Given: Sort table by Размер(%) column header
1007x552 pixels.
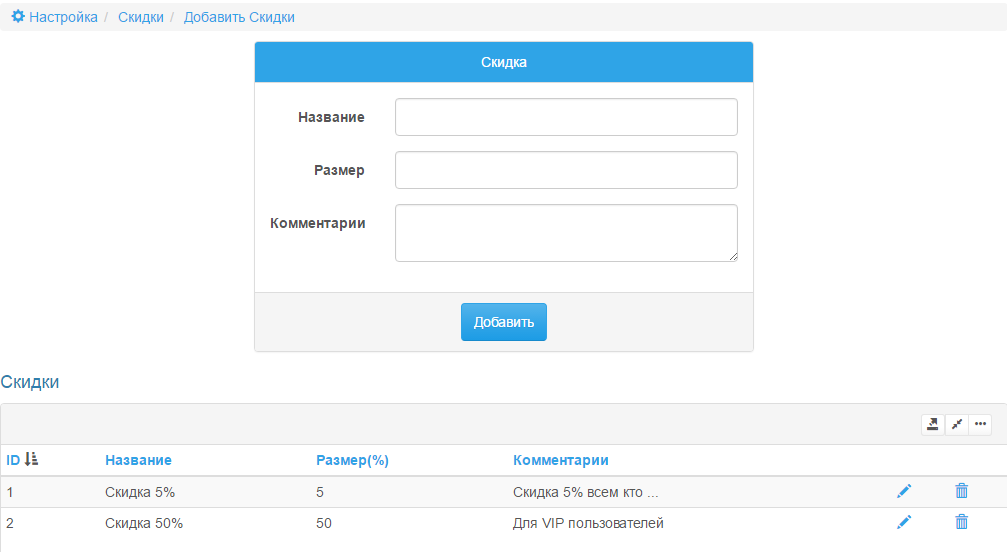Looking at the screenshot, I should [x=352, y=460].
